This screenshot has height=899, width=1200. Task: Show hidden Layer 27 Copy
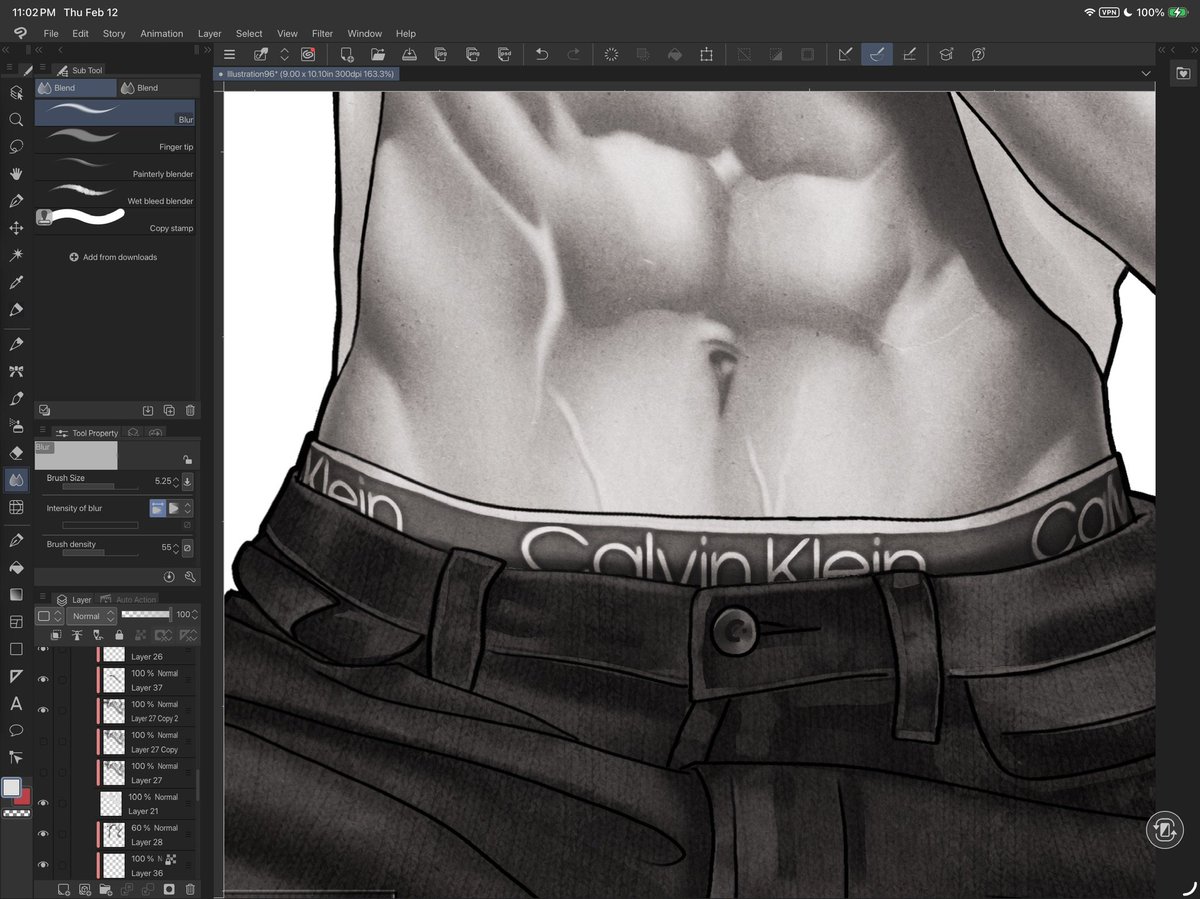point(43,741)
